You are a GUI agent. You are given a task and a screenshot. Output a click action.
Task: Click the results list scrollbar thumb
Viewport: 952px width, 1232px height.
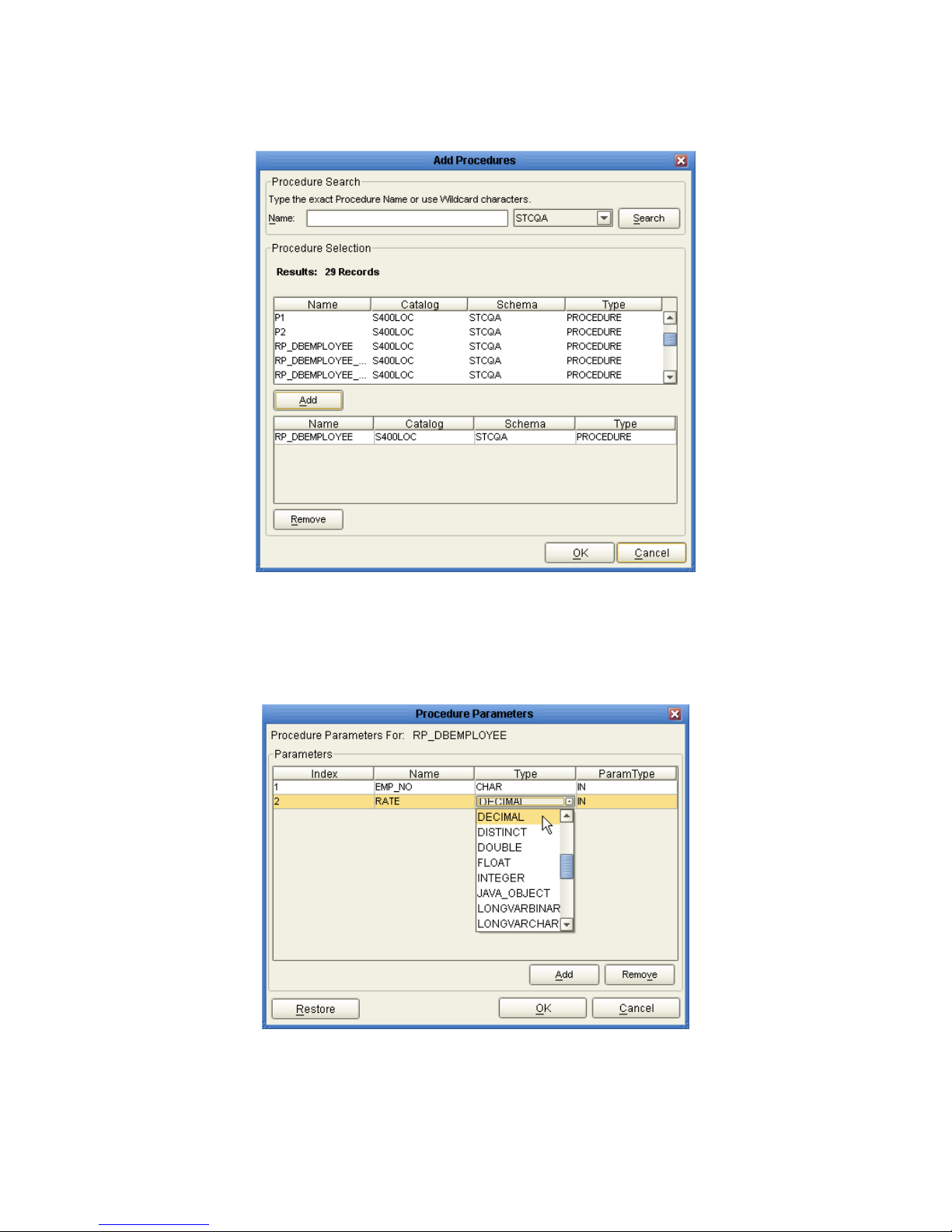tap(670, 340)
